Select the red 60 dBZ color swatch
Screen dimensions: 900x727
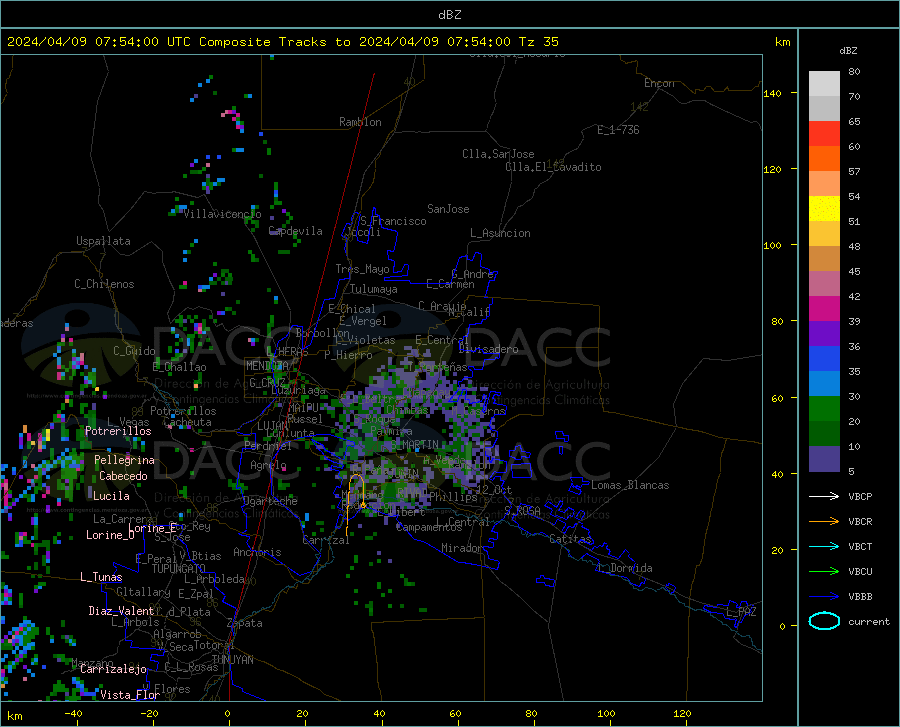click(x=824, y=134)
